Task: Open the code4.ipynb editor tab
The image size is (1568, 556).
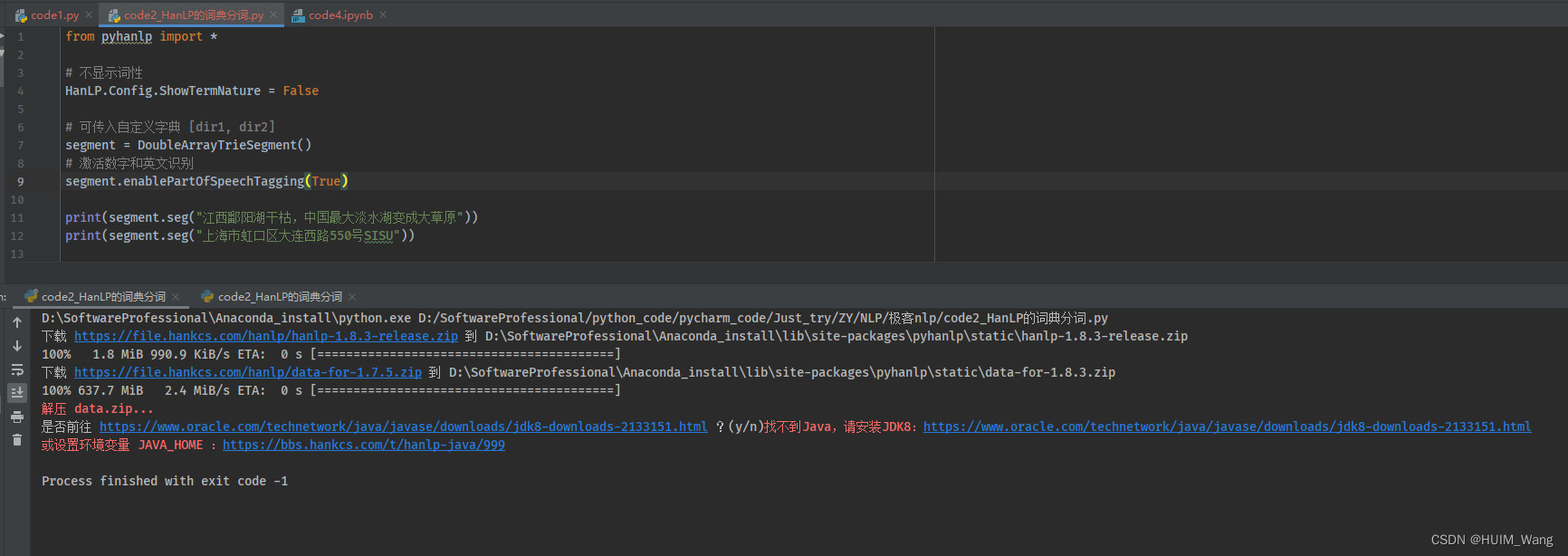Action: pyautogui.click(x=339, y=15)
